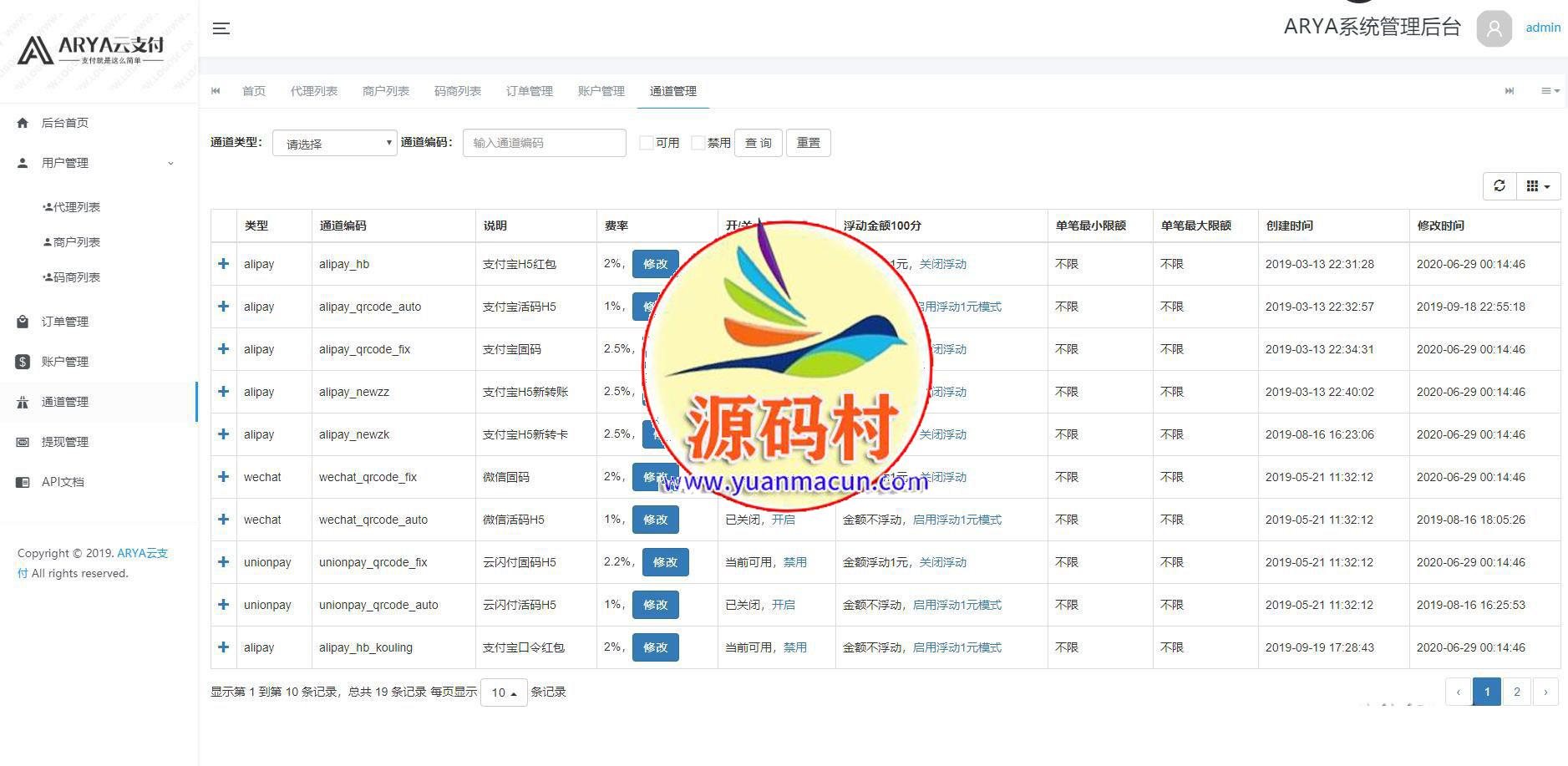Tick the 禁用 filter checkbox
Image resolution: width=1568 pixels, height=766 pixels.
point(698,143)
